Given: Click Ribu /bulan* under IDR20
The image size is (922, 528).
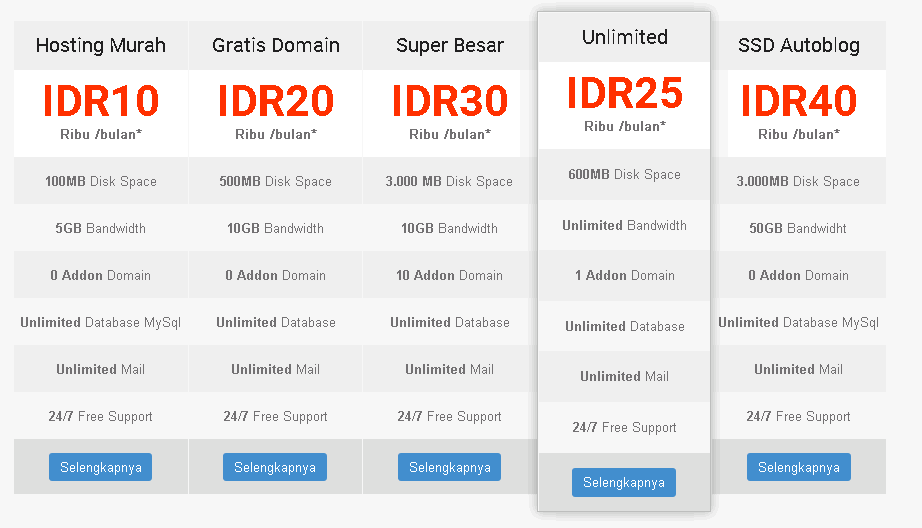Looking at the screenshot, I should coord(276,135).
